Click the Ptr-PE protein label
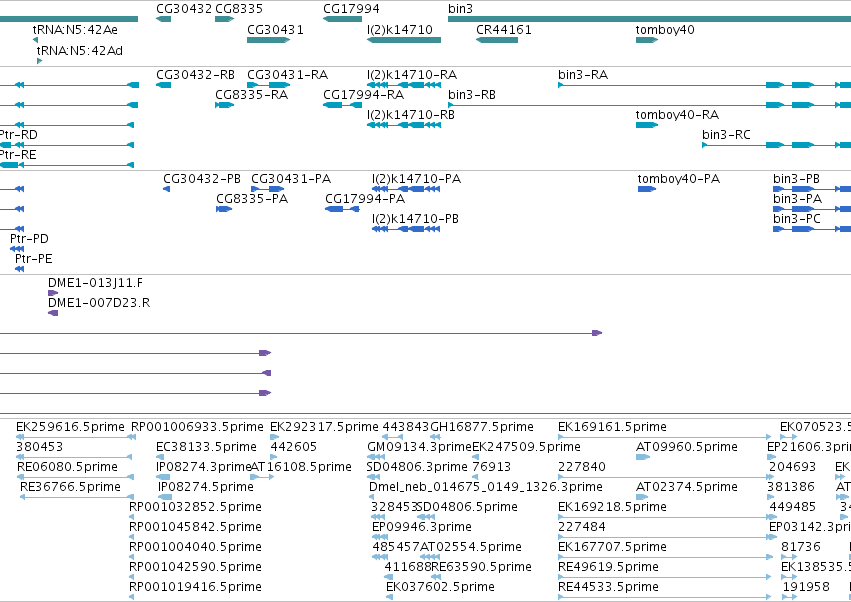This screenshot has height=602, width=851. tap(34, 259)
